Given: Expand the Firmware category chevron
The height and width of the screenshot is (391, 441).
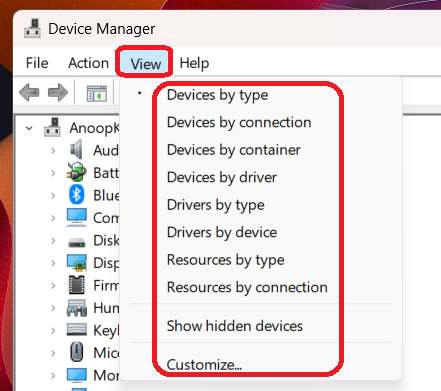Looking at the screenshot, I should pyautogui.click(x=53, y=286).
